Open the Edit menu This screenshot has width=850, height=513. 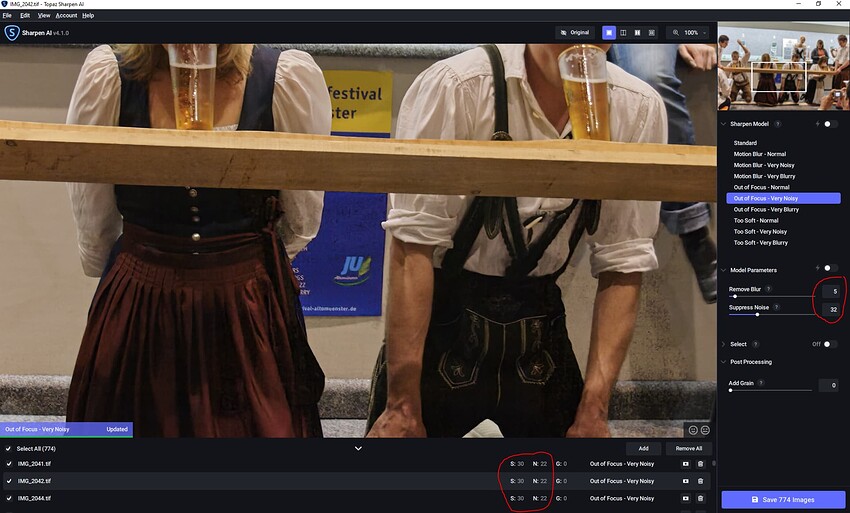[x=26, y=16]
